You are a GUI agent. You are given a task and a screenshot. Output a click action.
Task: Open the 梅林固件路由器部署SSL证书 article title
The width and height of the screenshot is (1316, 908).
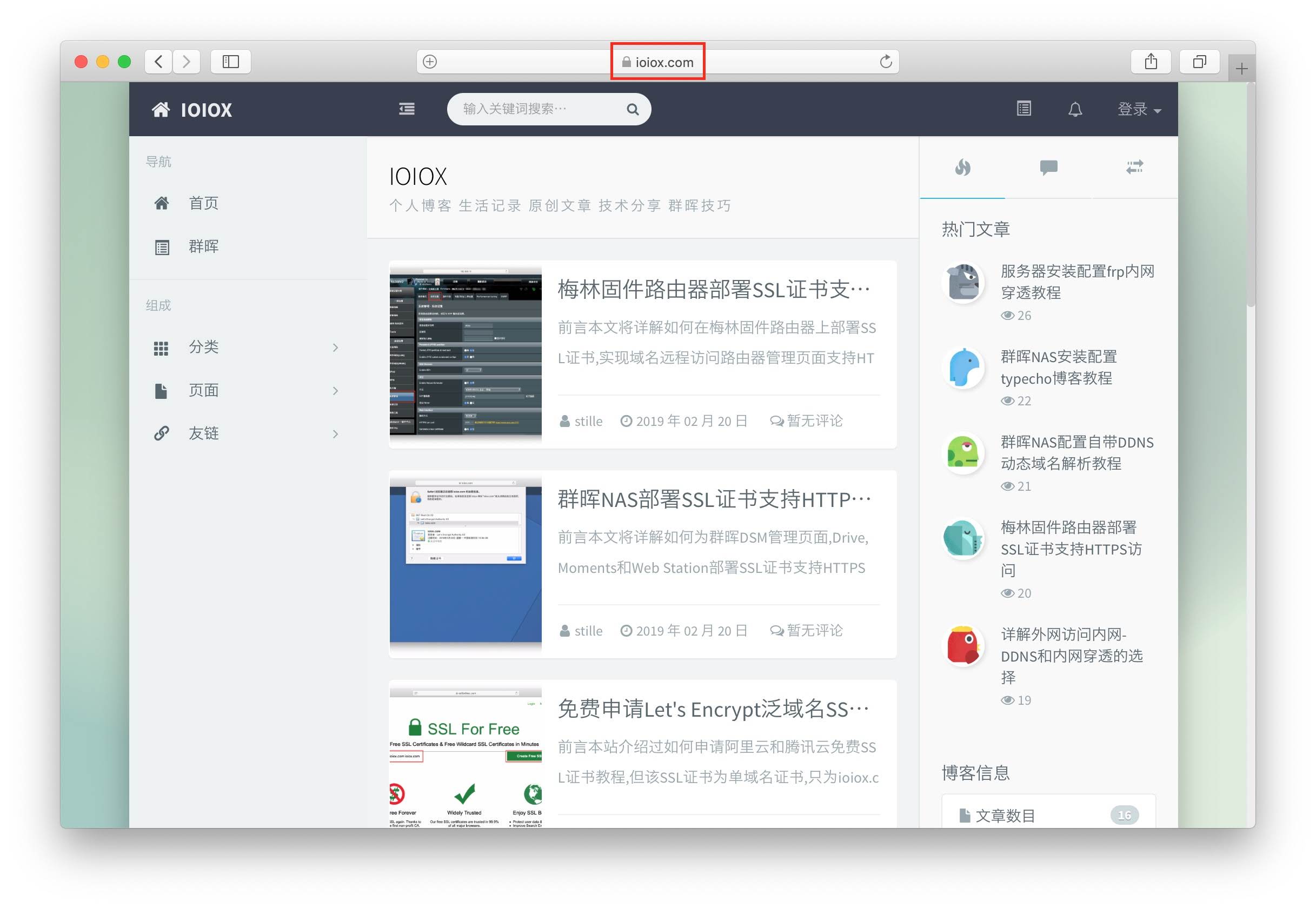pos(714,290)
